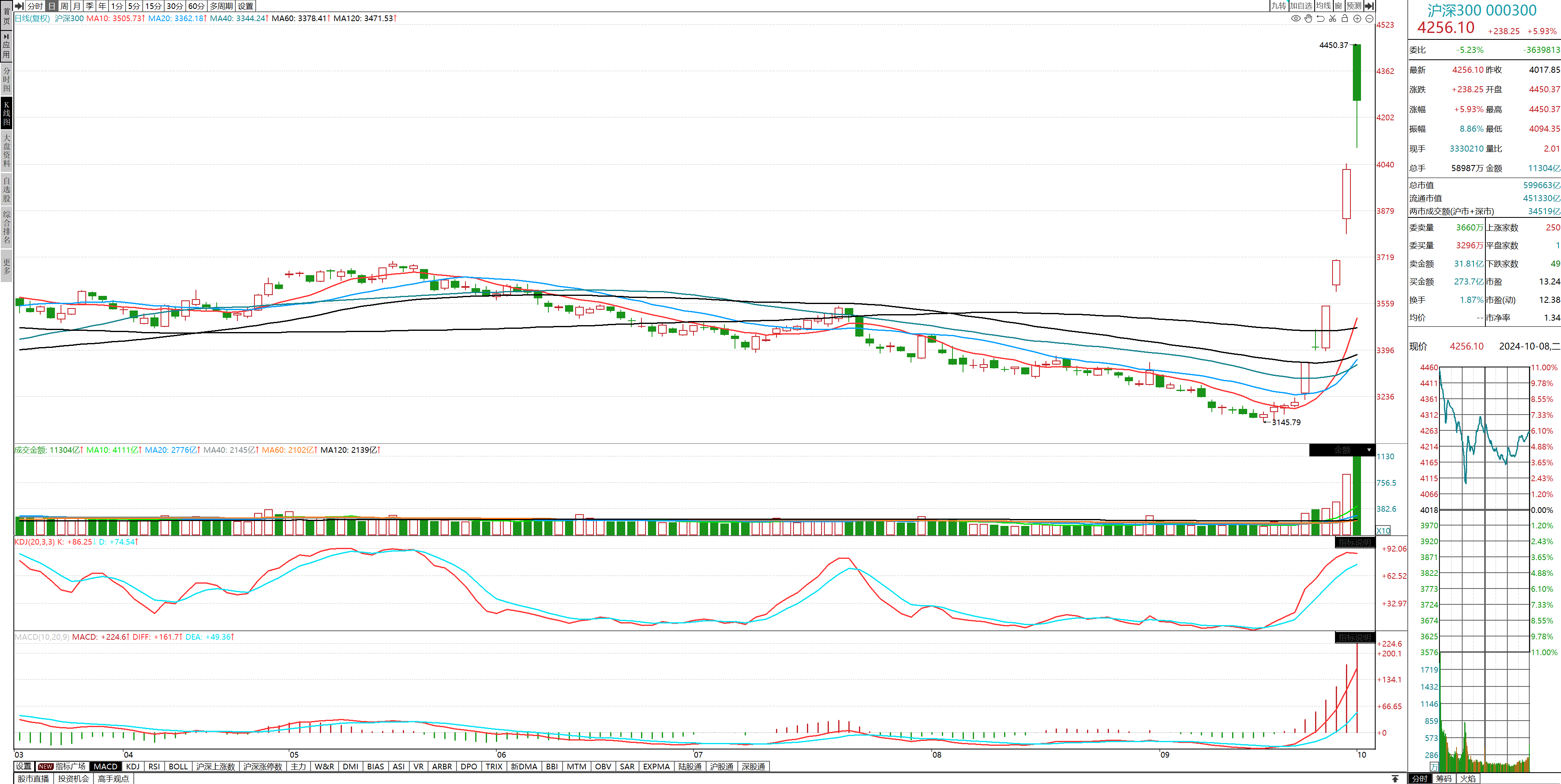
Task: Open 多周期 multi-period view
Action: [x=221, y=5]
